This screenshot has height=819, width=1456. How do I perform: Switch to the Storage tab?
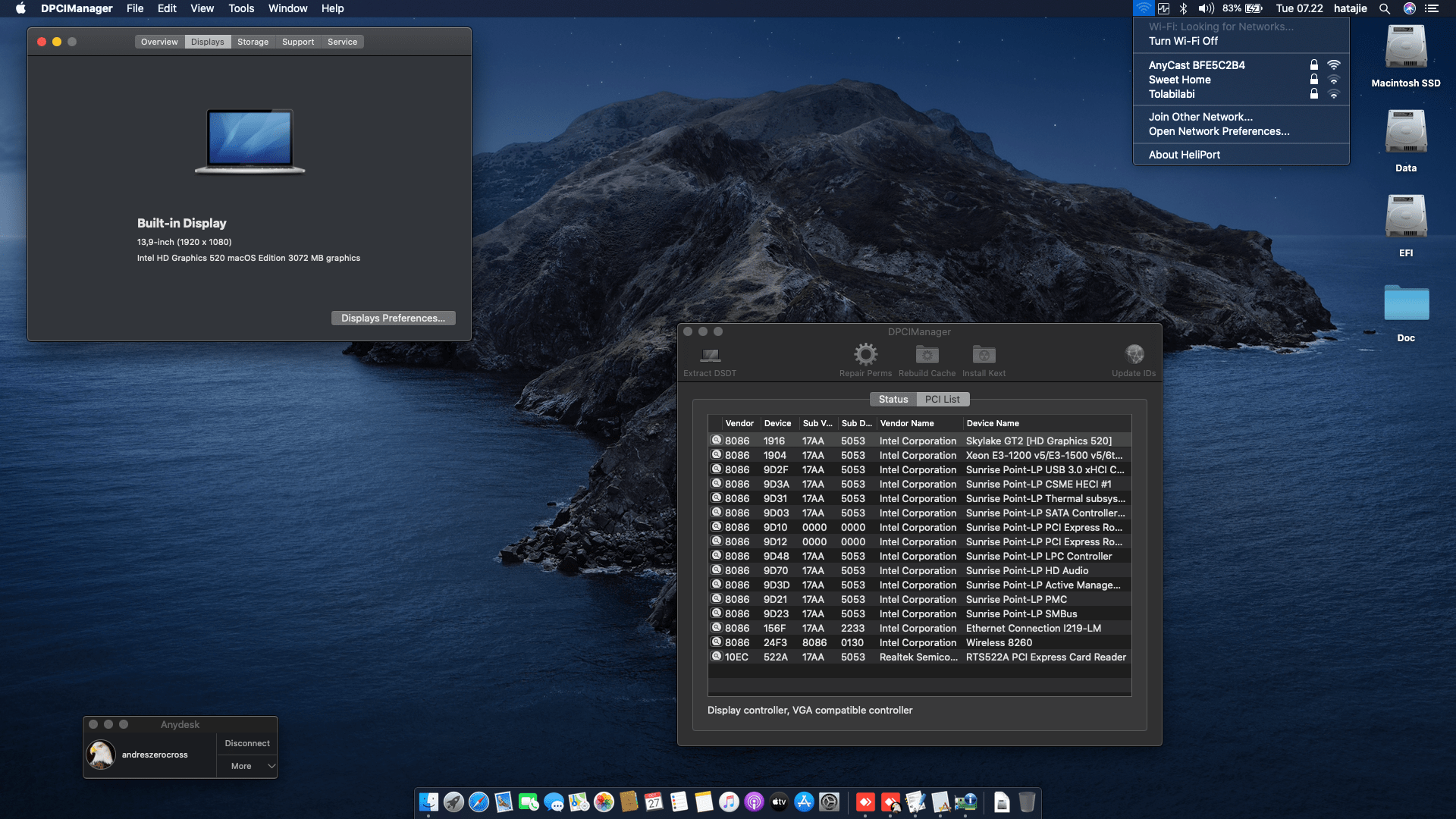(x=253, y=42)
